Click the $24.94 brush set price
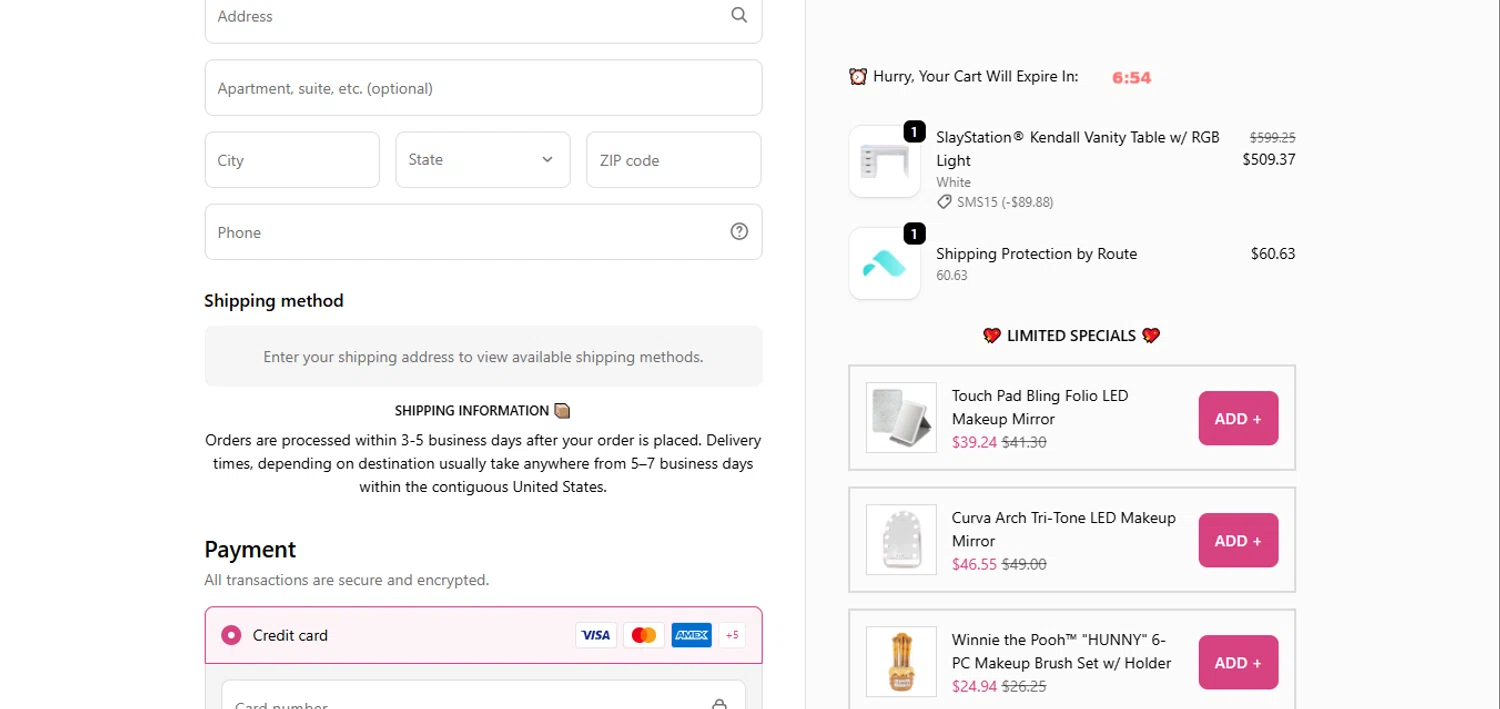This screenshot has width=1500, height=709. [x=974, y=686]
